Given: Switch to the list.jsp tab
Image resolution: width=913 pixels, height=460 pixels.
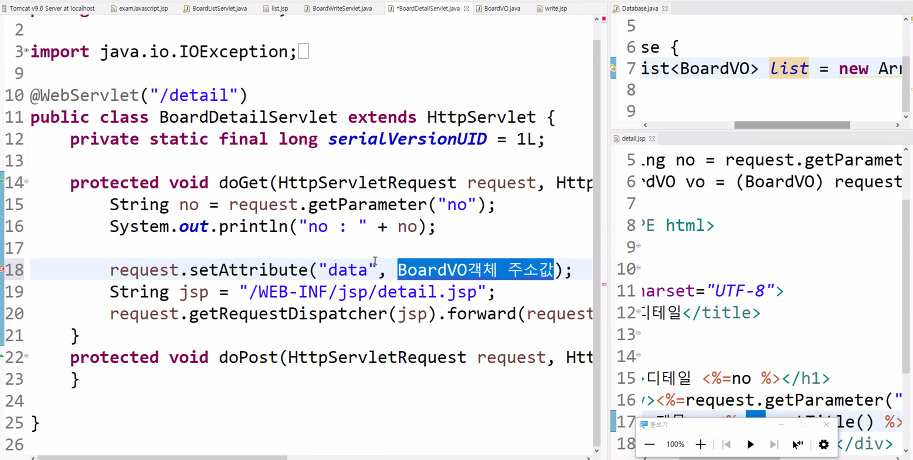Looking at the screenshot, I should click(x=275, y=9).
